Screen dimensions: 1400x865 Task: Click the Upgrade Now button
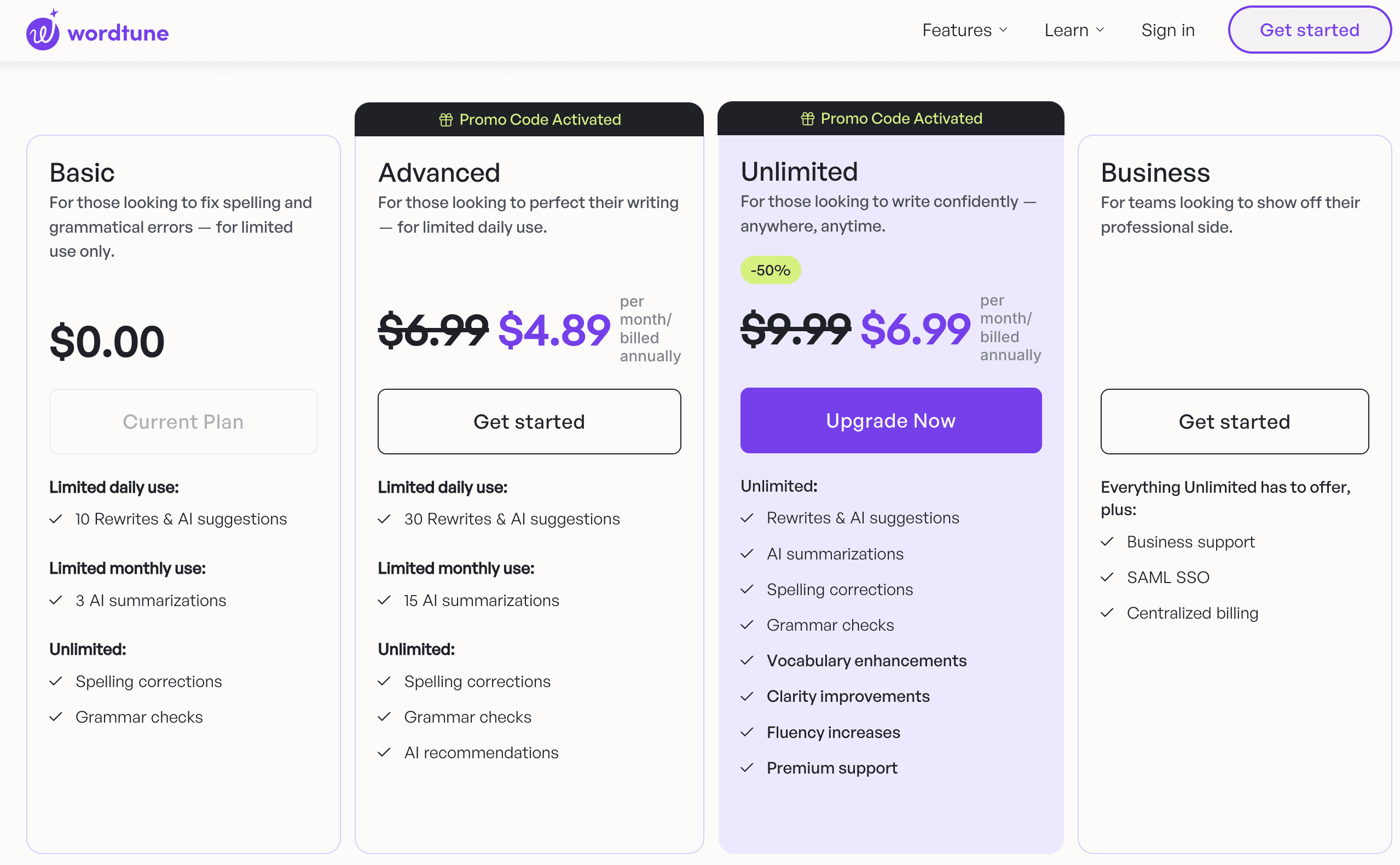click(x=890, y=420)
